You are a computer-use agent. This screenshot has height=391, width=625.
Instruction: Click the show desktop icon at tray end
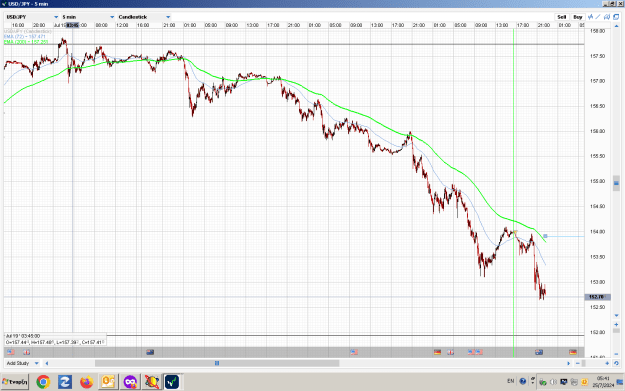[x=620, y=382]
